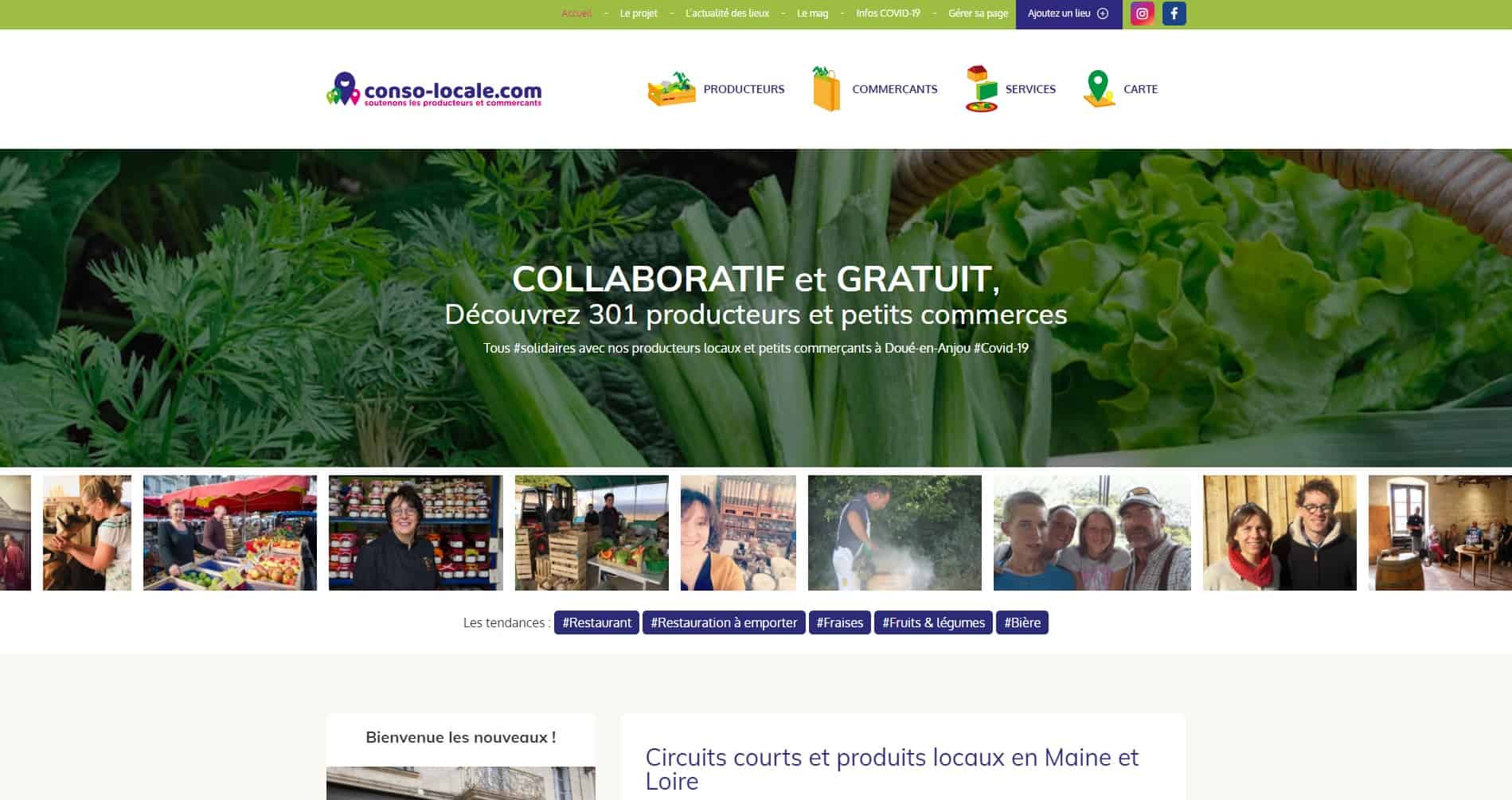Screen dimensions: 1512x800
Task: Click the yellow shopping bag Commerçants icon
Action: pyautogui.click(x=826, y=89)
